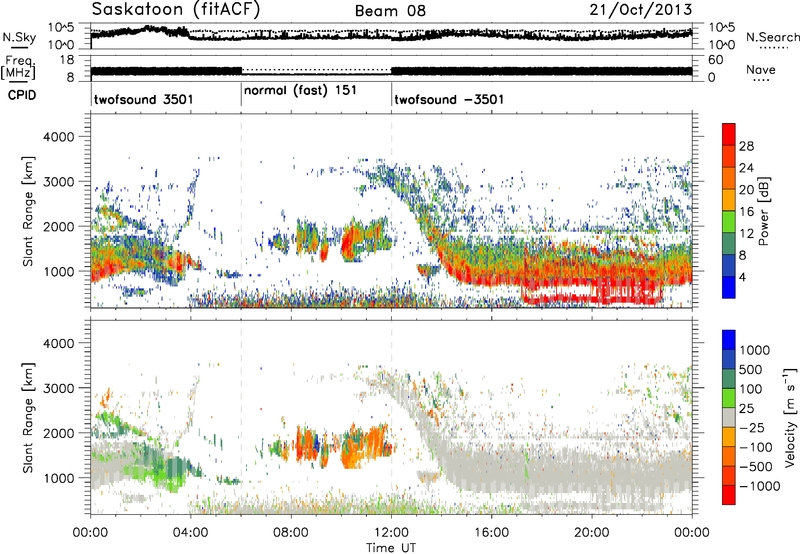Click the "Time UT" axis title
The width and height of the screenshot is (800, 554).
click(x=391, y=547)
